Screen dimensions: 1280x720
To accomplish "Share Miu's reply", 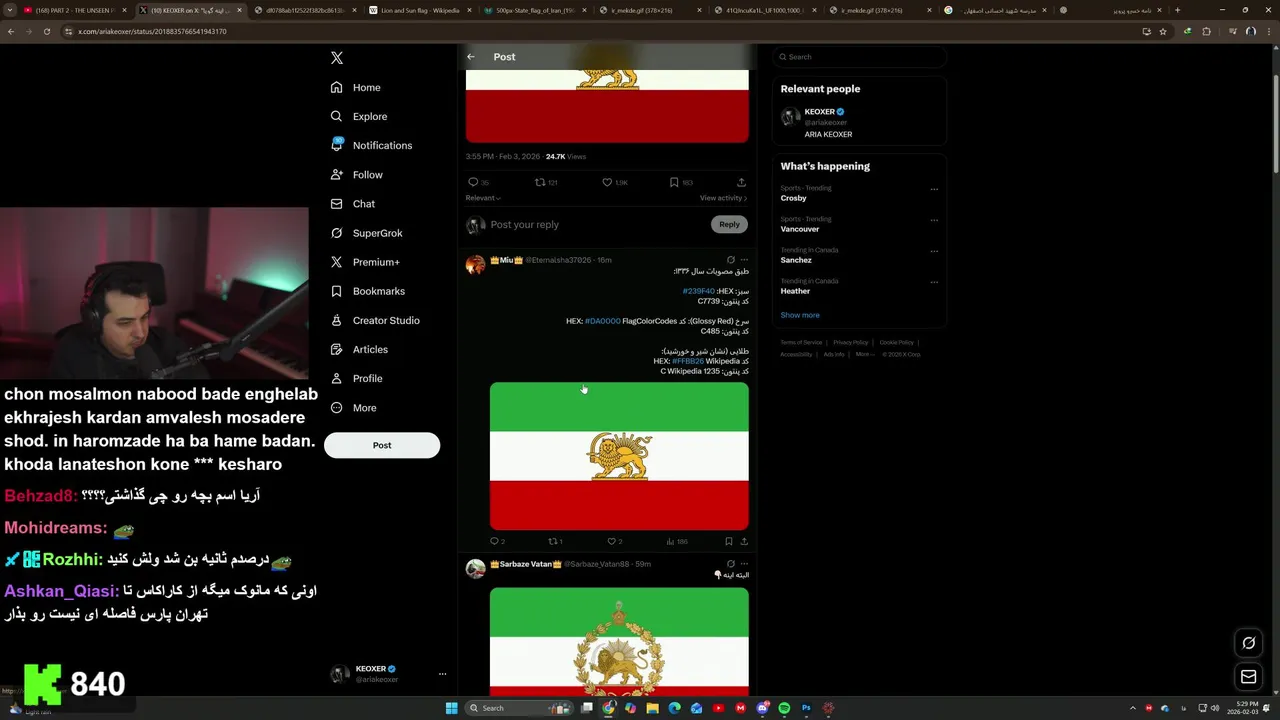I will [x=743, y=541].
